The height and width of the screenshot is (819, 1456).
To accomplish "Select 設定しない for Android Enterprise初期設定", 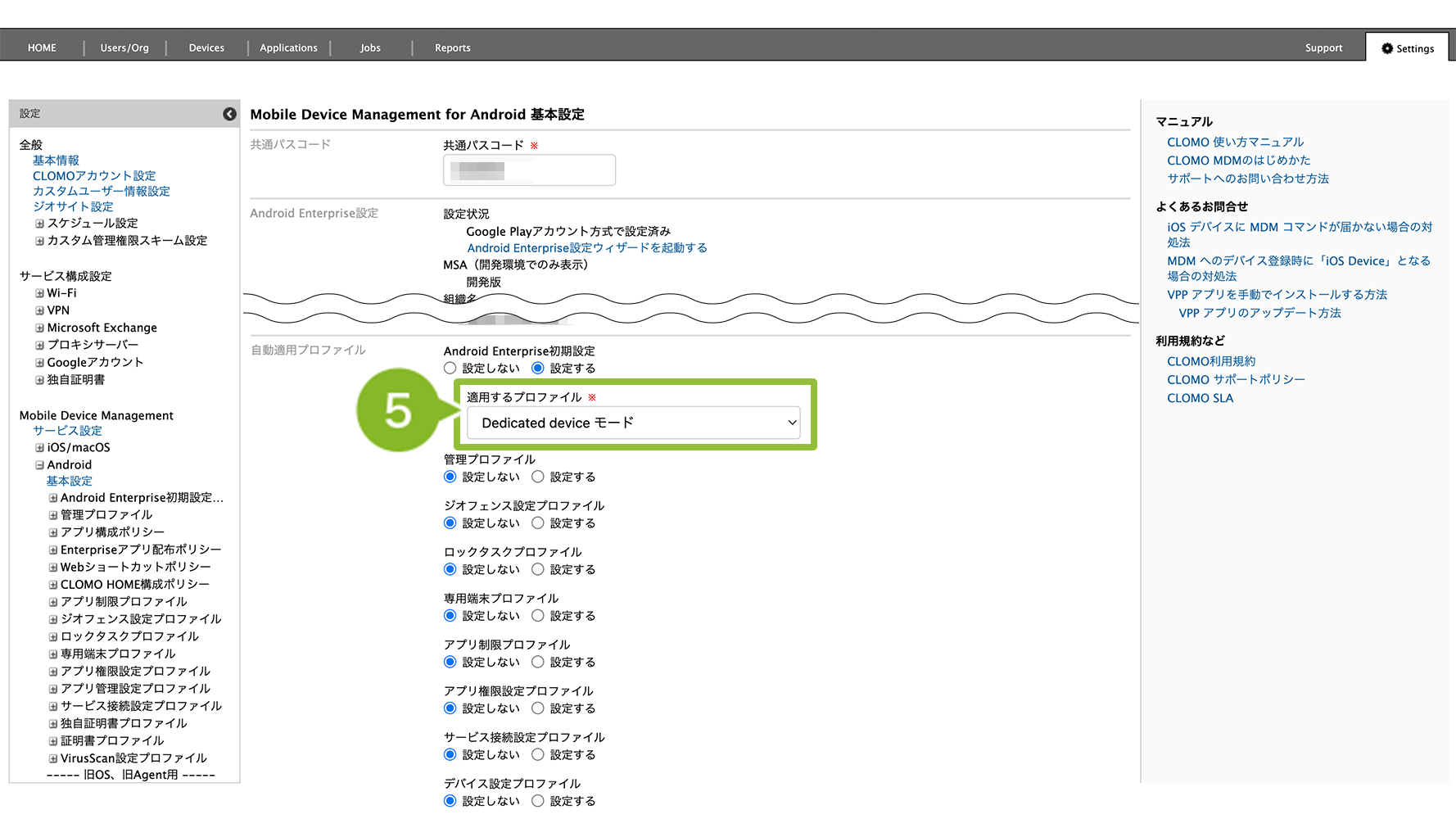I will [450, 369].
